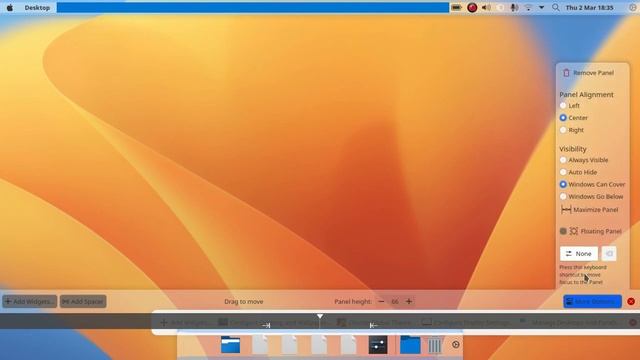Open System Settings sliders dock icon

point(378,345)
